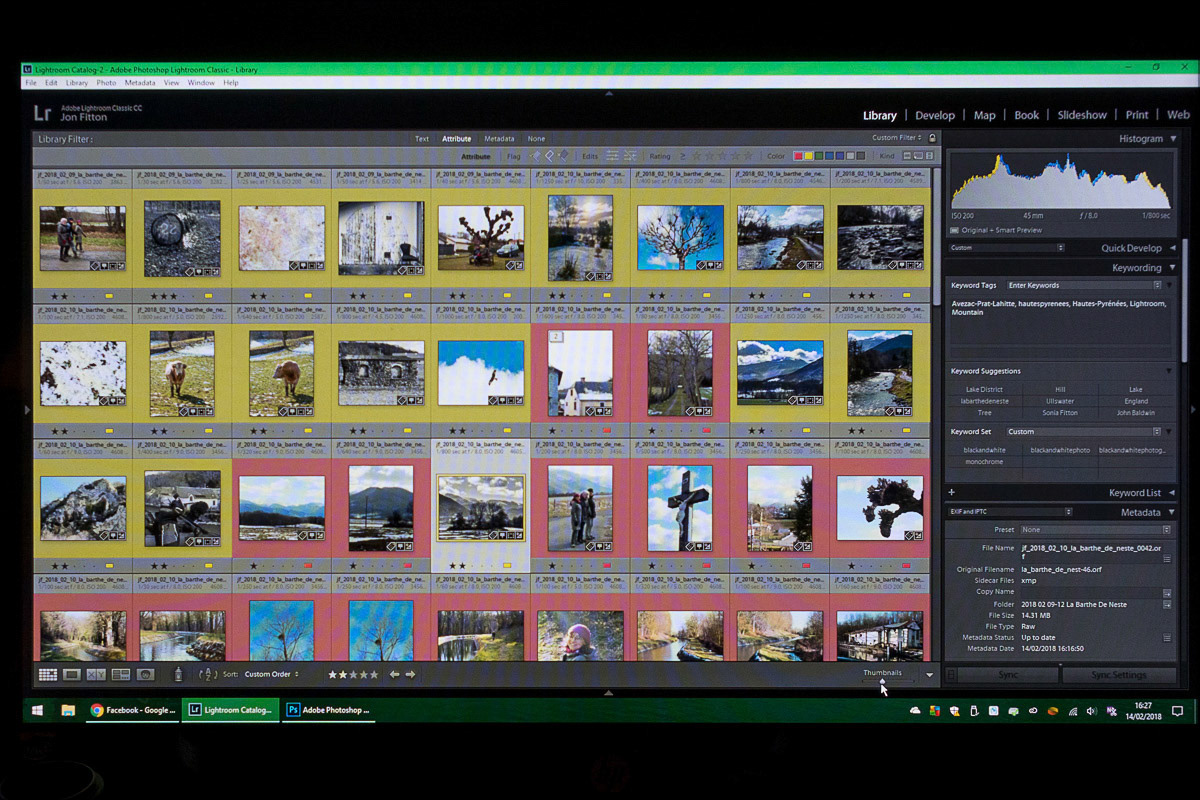Switch to the Map module
1200x800 pixels.
[985, 116]
